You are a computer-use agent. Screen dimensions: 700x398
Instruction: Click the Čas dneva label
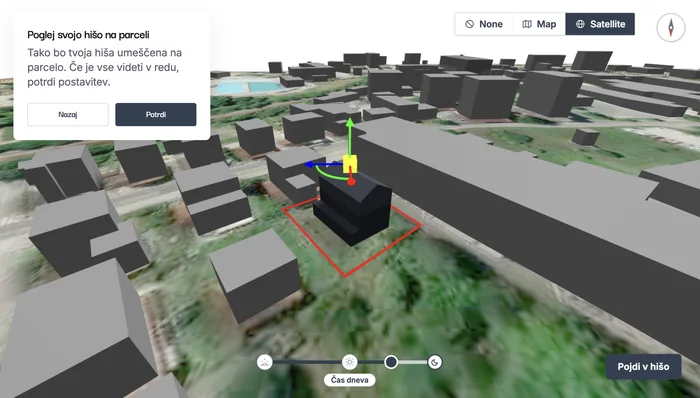pos(350,380)
